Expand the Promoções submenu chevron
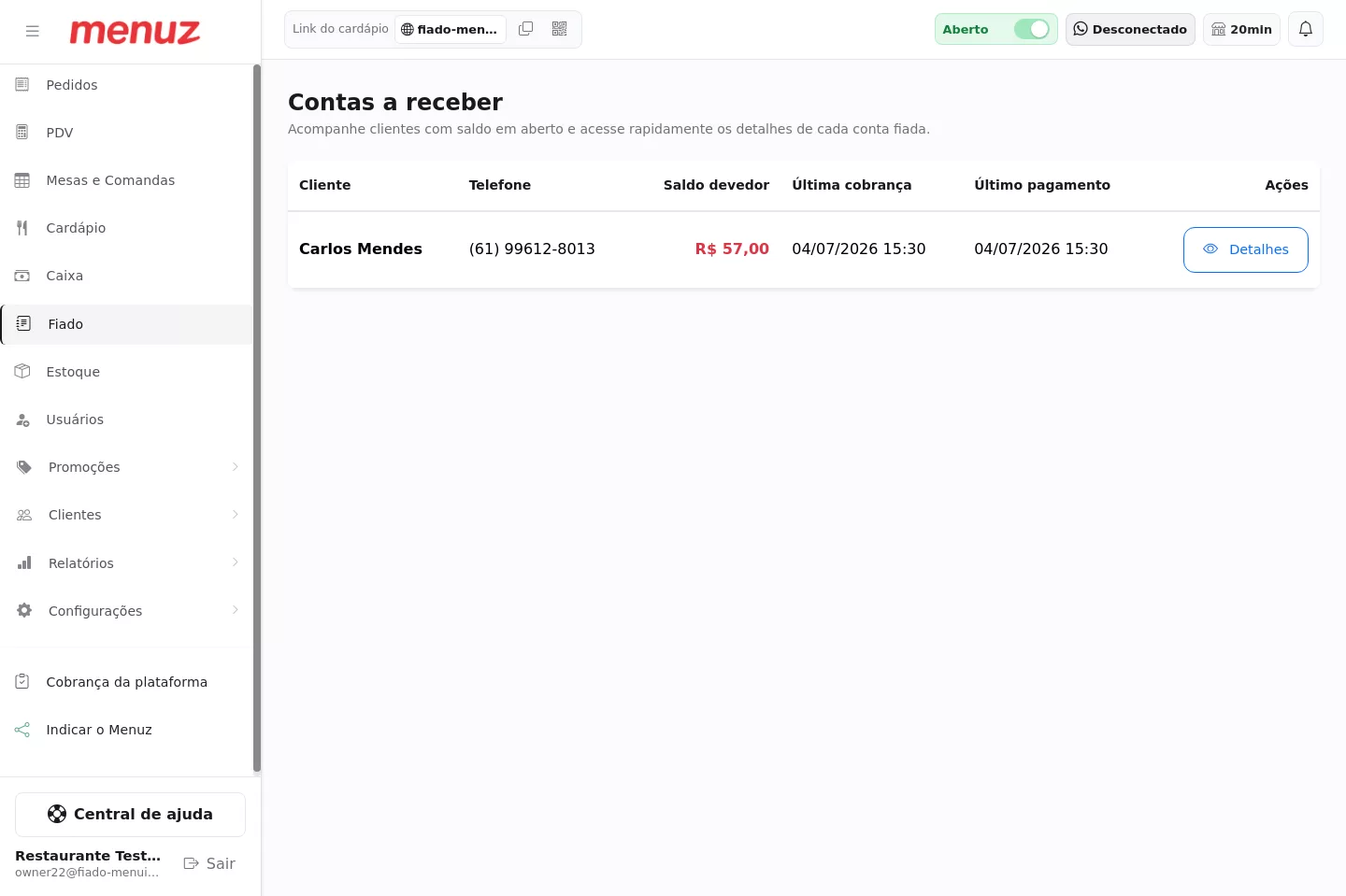The height and width of the screenshot is (896, 1346). click(x=236, y=467)
